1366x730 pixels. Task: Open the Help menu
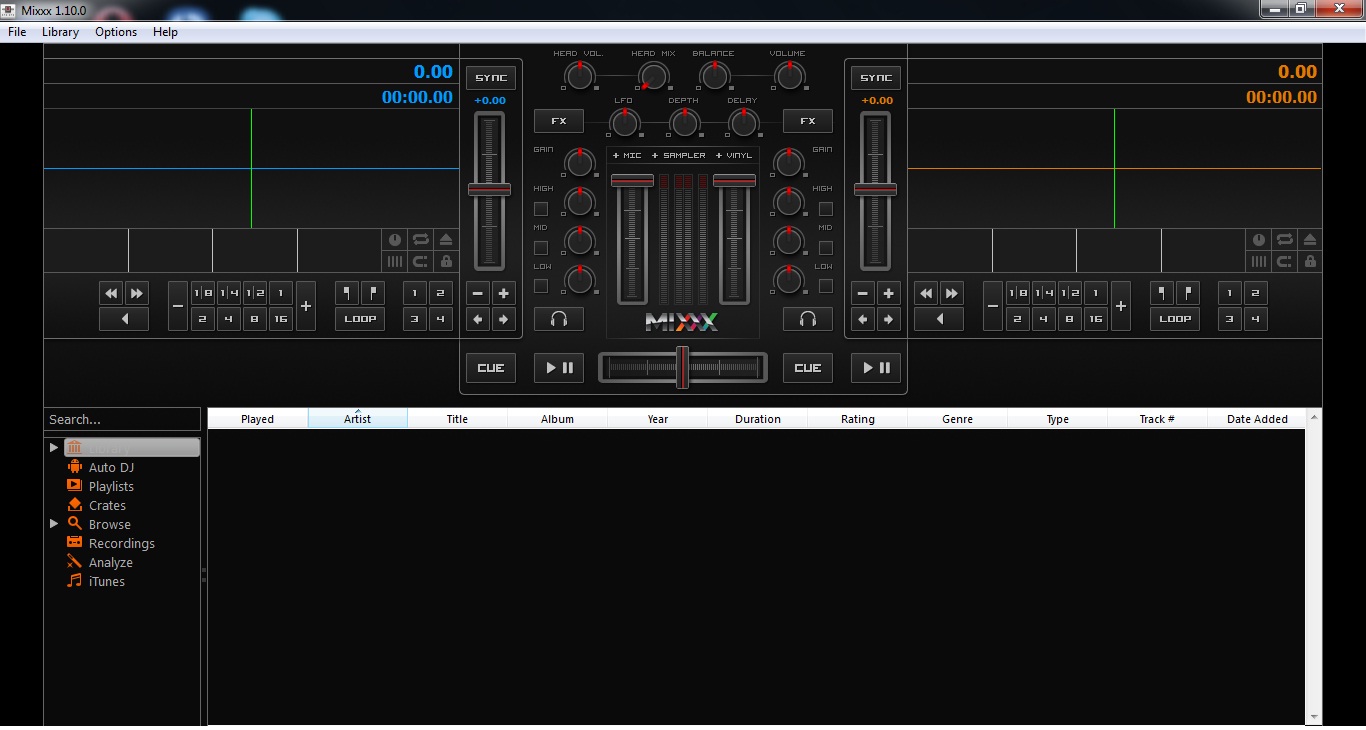[165, 32]
